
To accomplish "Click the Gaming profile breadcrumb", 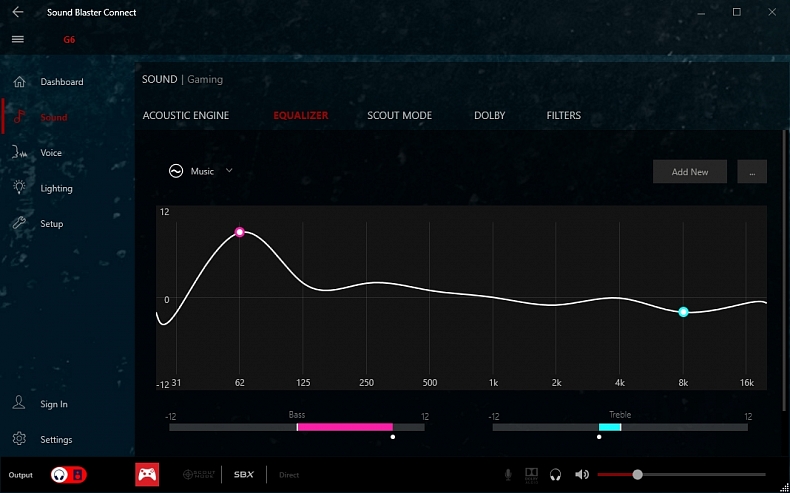I will click(x=205, y=79).
